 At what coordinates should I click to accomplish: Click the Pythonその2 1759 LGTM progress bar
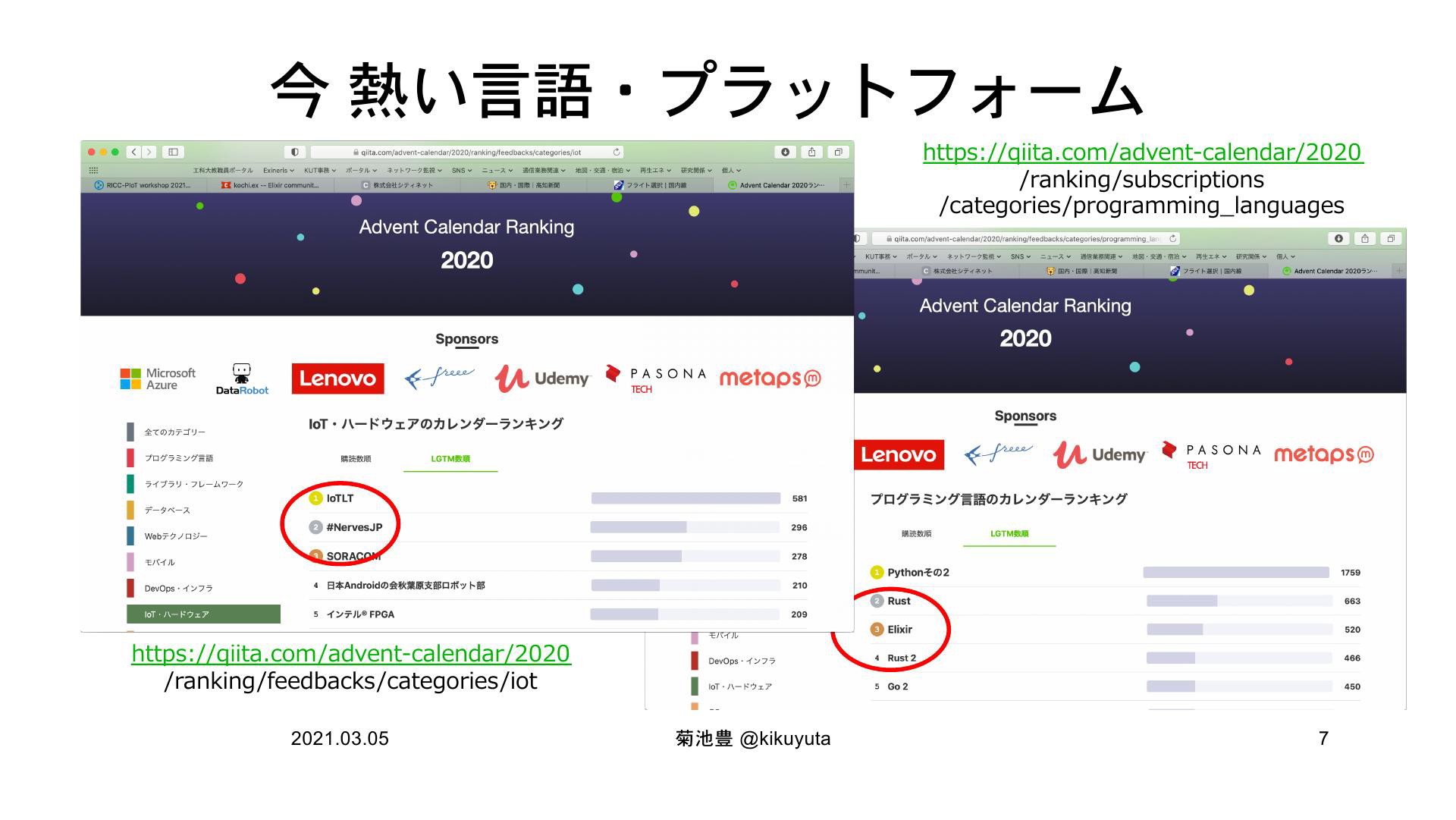click(x=1236, y=573)
